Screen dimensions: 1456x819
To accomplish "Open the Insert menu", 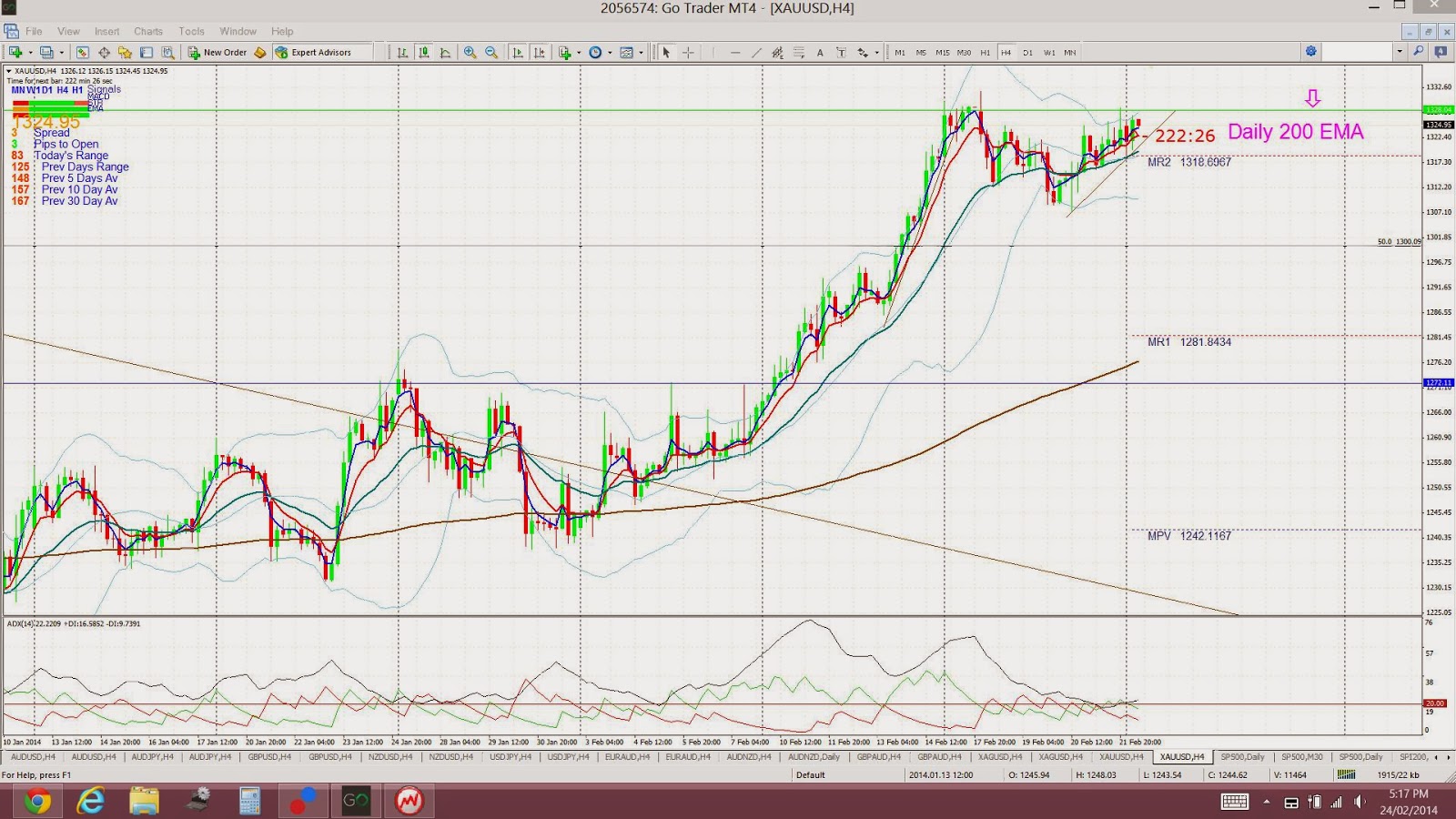I will pyautogui.click(x=106, y=31).
